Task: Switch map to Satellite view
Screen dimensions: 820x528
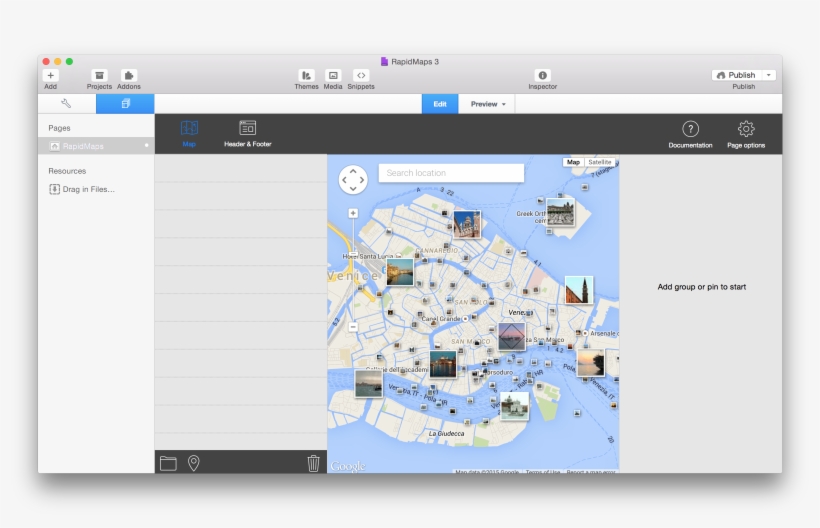Action: click(x=599, y=162)
